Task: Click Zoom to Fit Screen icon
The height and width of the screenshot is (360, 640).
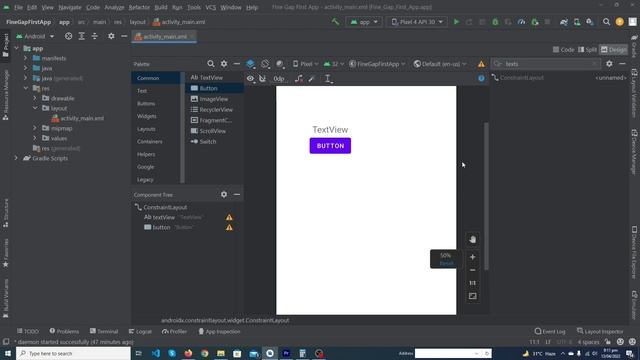Action: 473,296
